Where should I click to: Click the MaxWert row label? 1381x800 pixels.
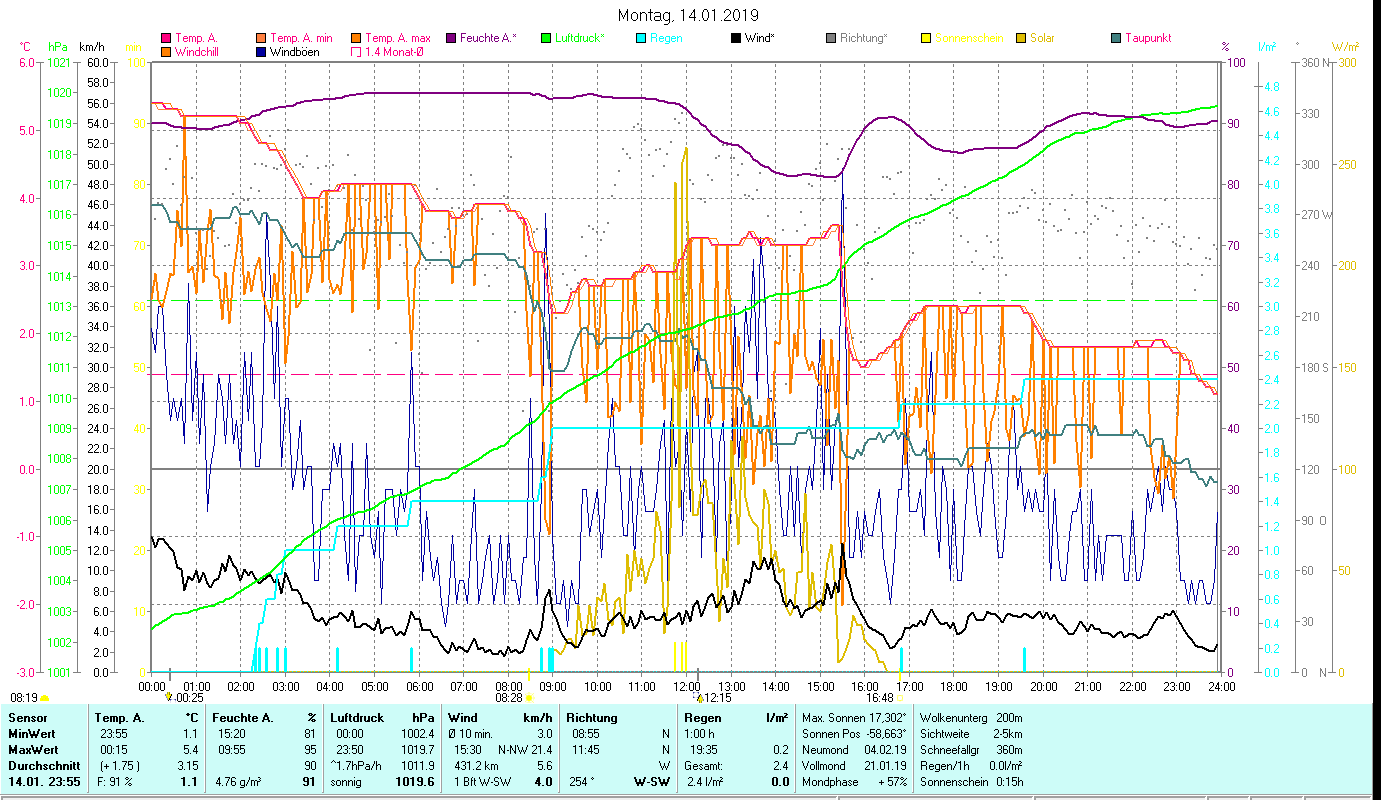pyautogui.click(x=34, y=750)
